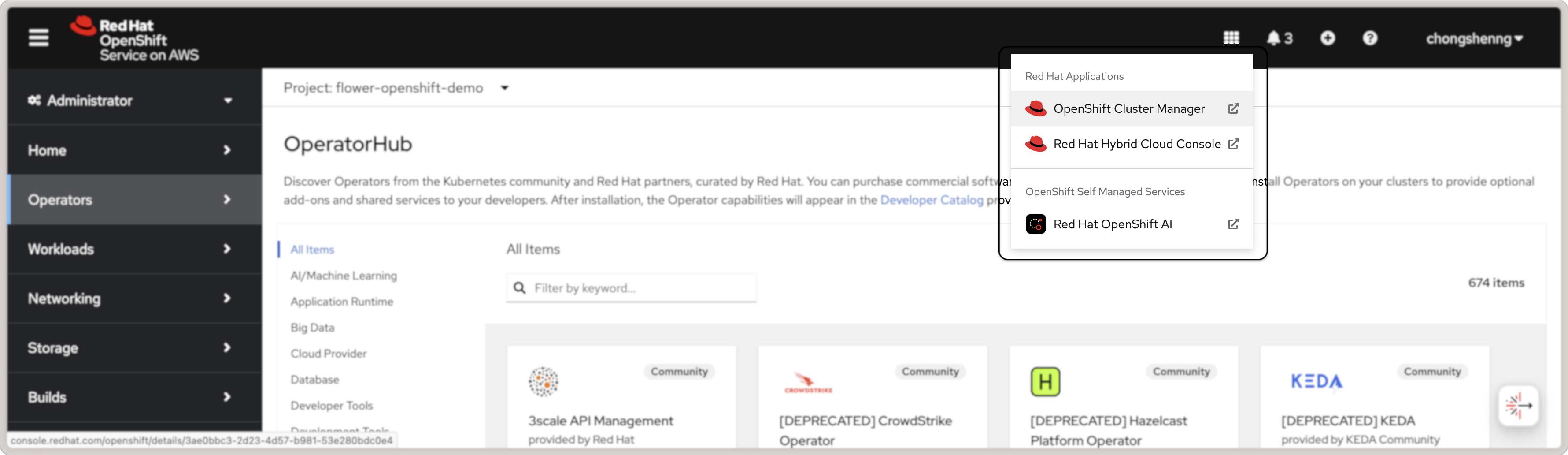Expand the Project flower-openshift-demo selector
The image size is (1568, 455).
click(x=396, y=88)
